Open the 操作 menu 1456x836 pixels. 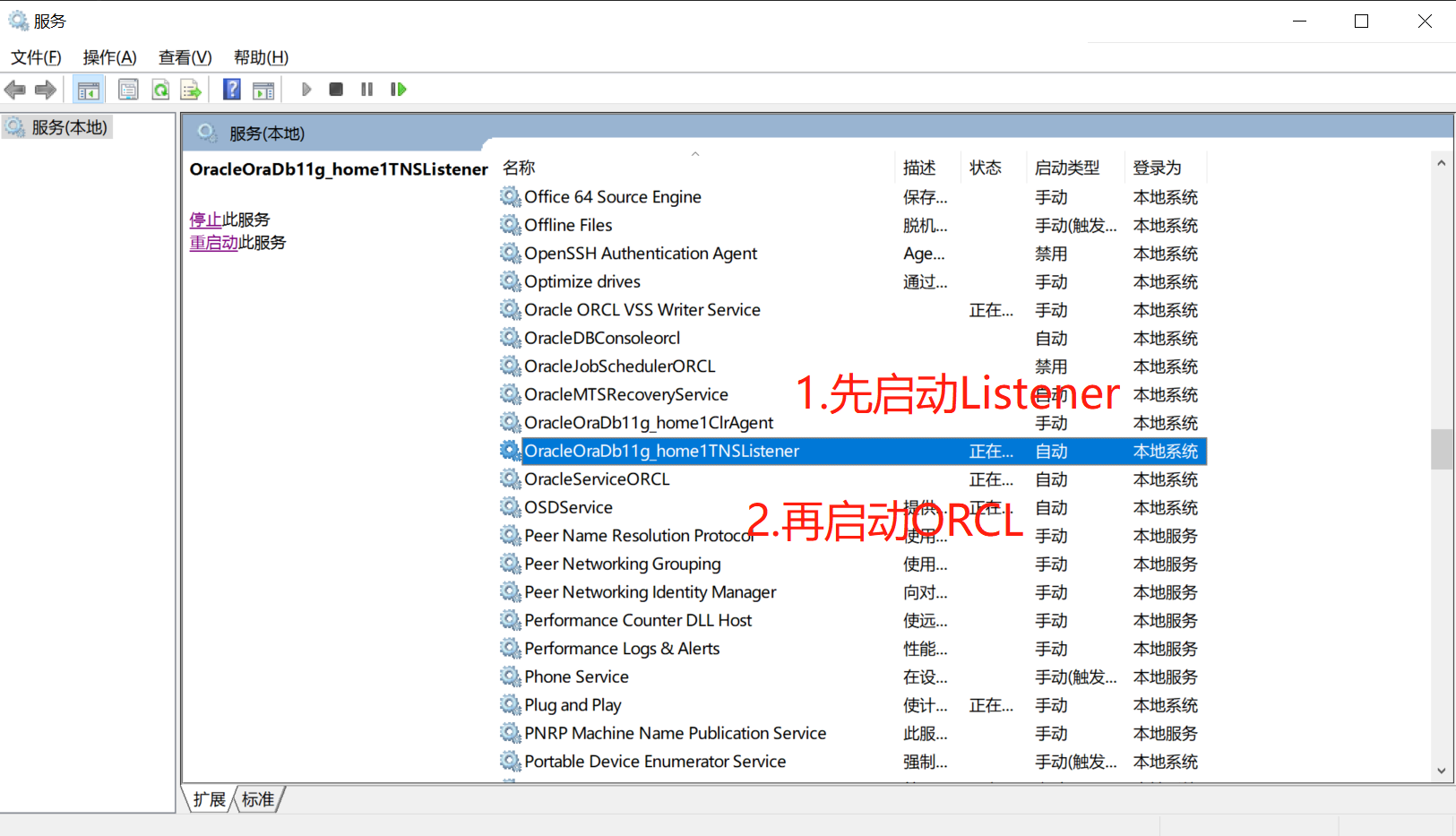click(108, 57)
